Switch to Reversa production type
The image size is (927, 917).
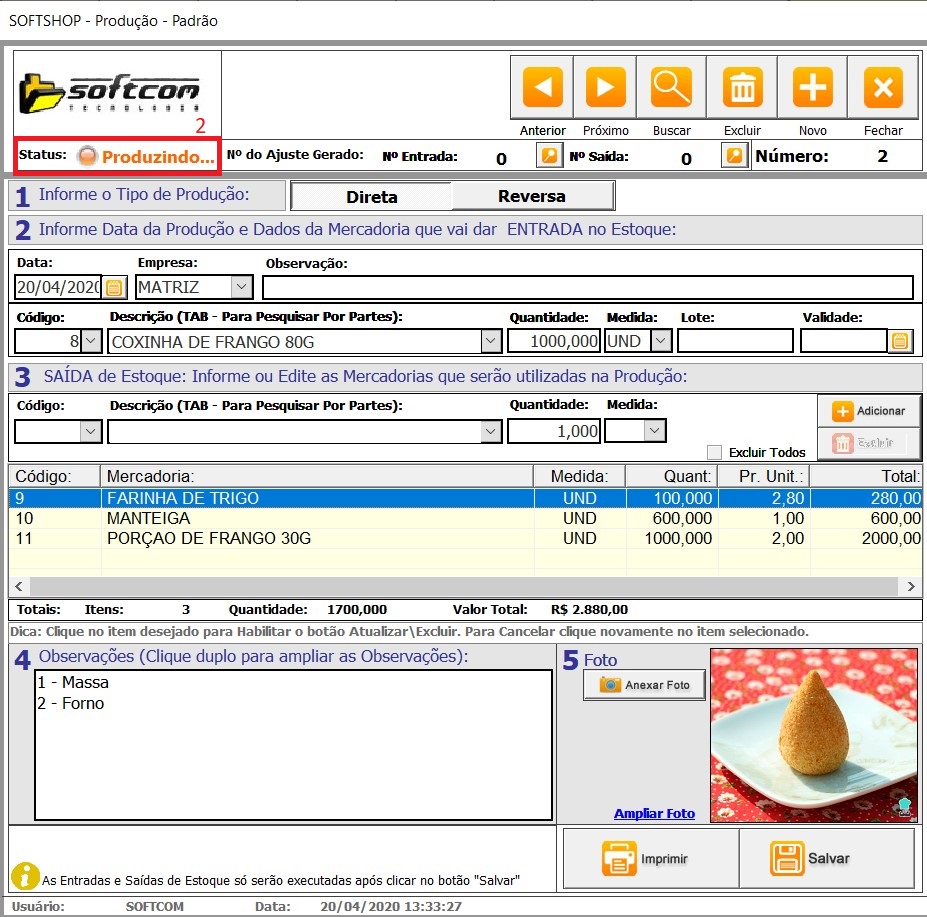click(x=532, y=196)
